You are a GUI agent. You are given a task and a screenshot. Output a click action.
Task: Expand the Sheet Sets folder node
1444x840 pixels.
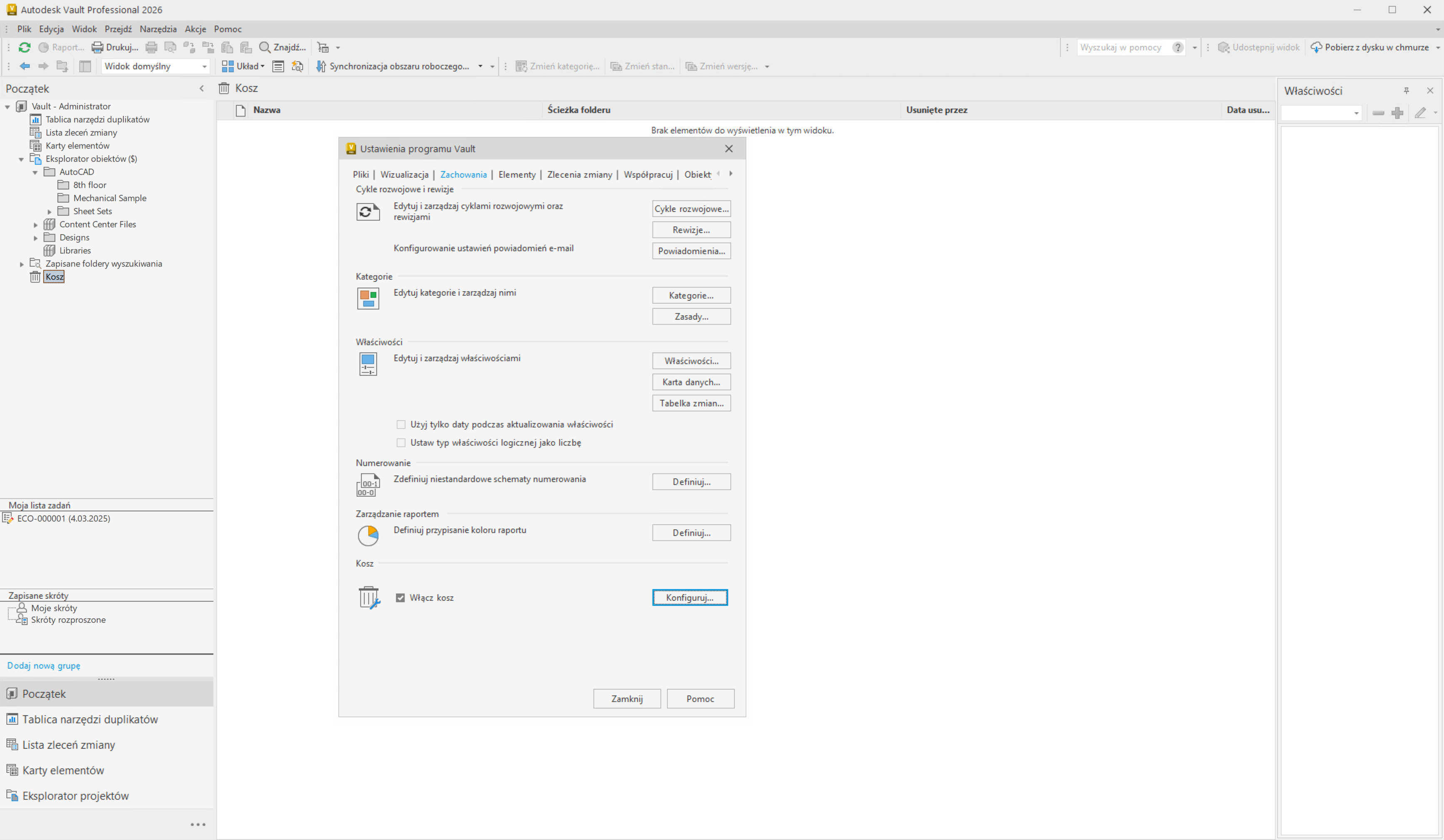49,212
